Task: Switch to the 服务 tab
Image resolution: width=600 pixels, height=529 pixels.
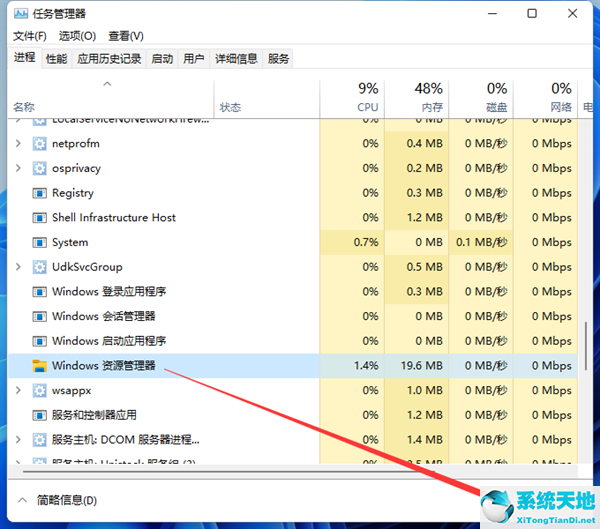Action: pos(278,59)
